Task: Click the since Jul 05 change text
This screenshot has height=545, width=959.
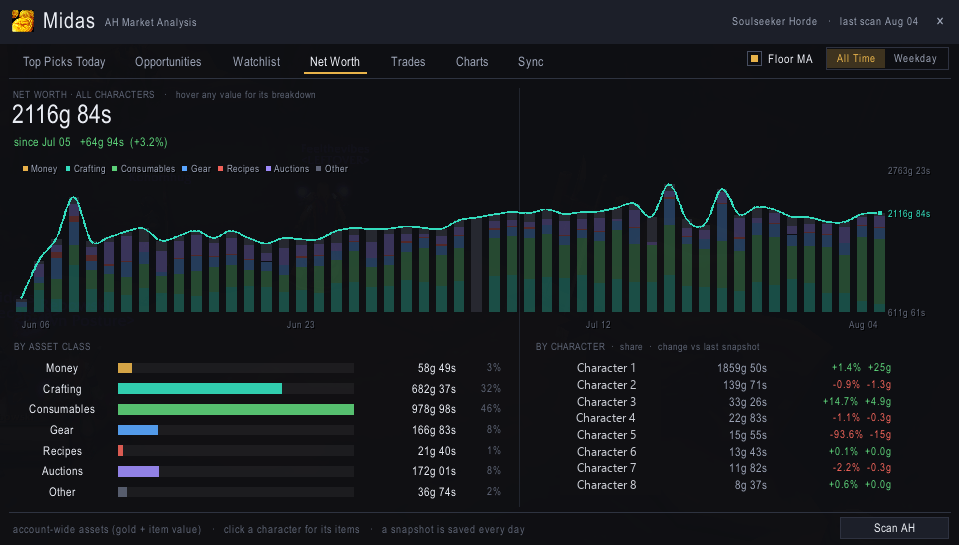Action: tap(91, 143)
